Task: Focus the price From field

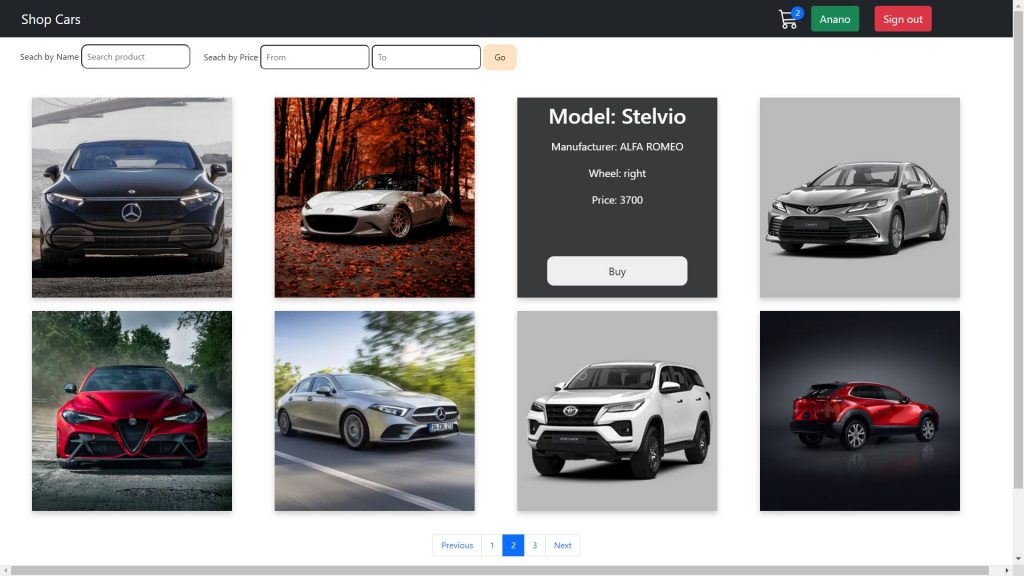Action: (315, 57)
